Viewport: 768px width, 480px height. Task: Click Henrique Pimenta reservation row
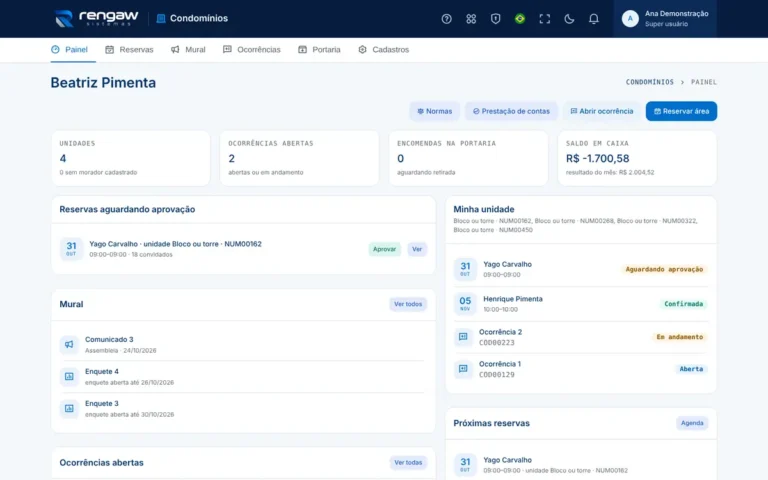click(x=580, y=304)
